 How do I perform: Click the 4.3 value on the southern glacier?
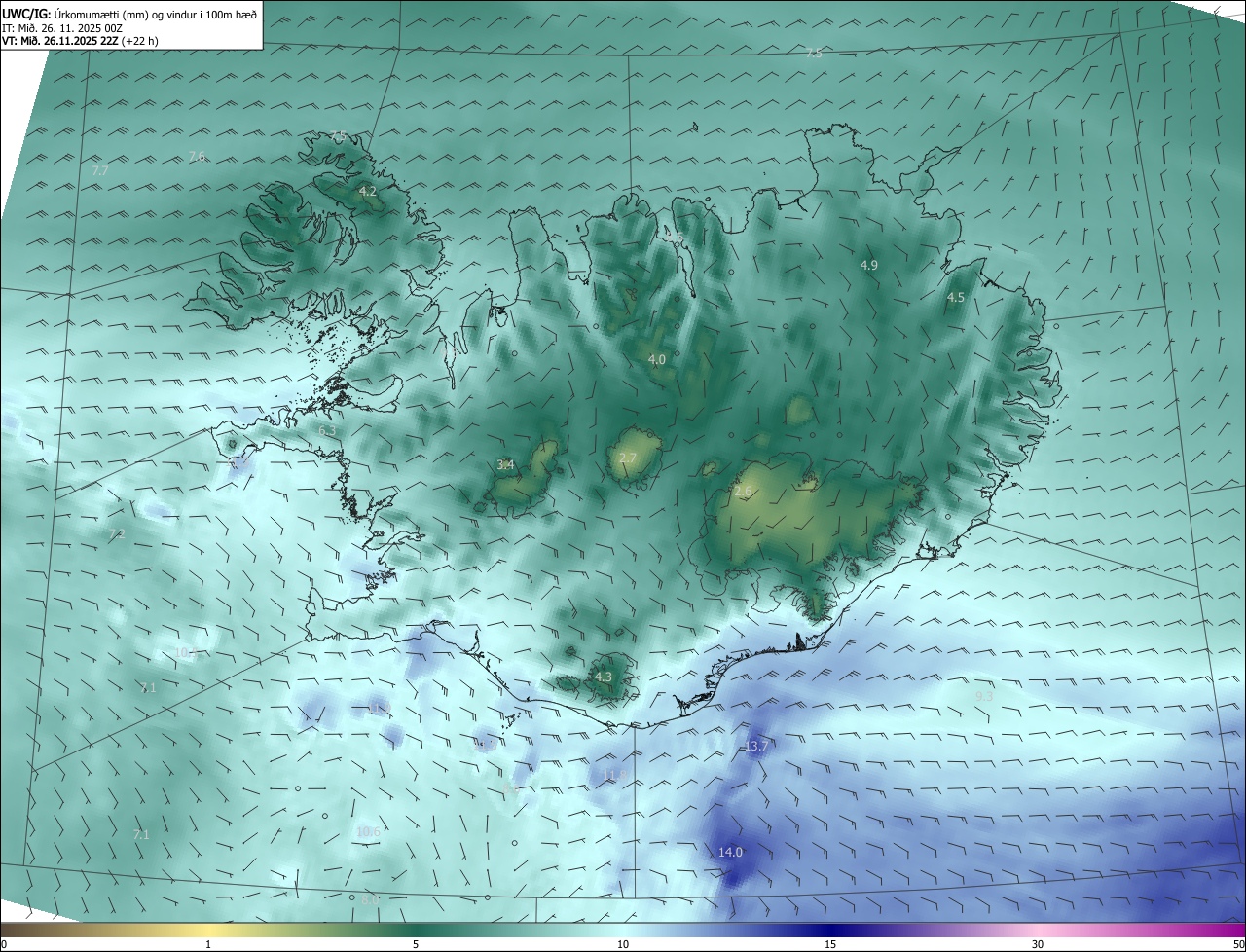click(x=603, y=677)
